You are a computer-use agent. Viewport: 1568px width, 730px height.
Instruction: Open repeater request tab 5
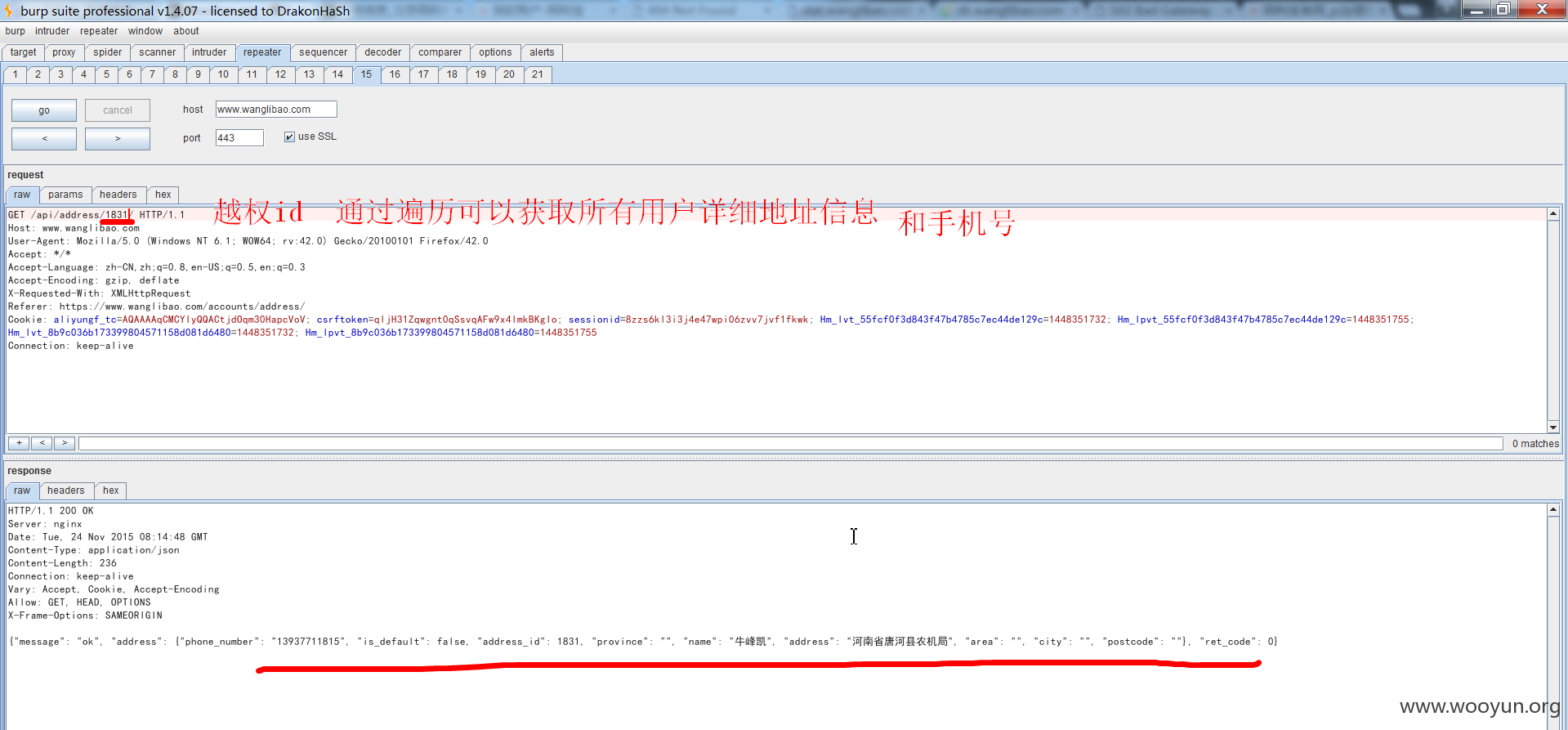106,74
